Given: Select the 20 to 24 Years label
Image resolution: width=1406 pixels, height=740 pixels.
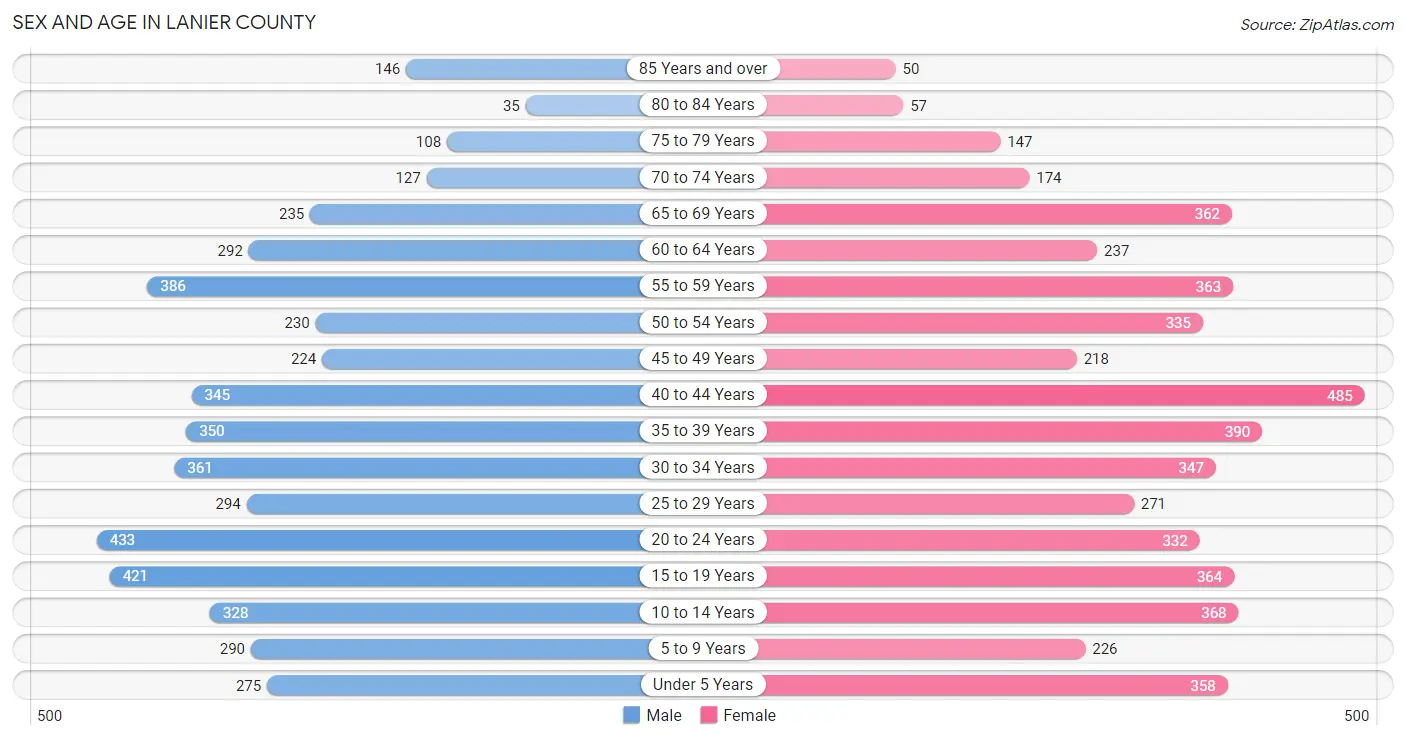Looking at the screenshot, I should 703,540.
